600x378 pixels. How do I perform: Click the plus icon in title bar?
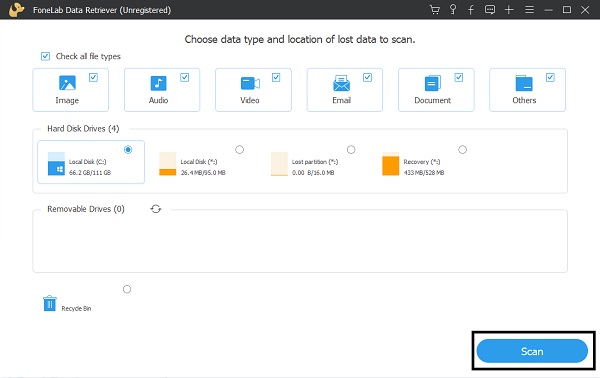click(509, 10)
